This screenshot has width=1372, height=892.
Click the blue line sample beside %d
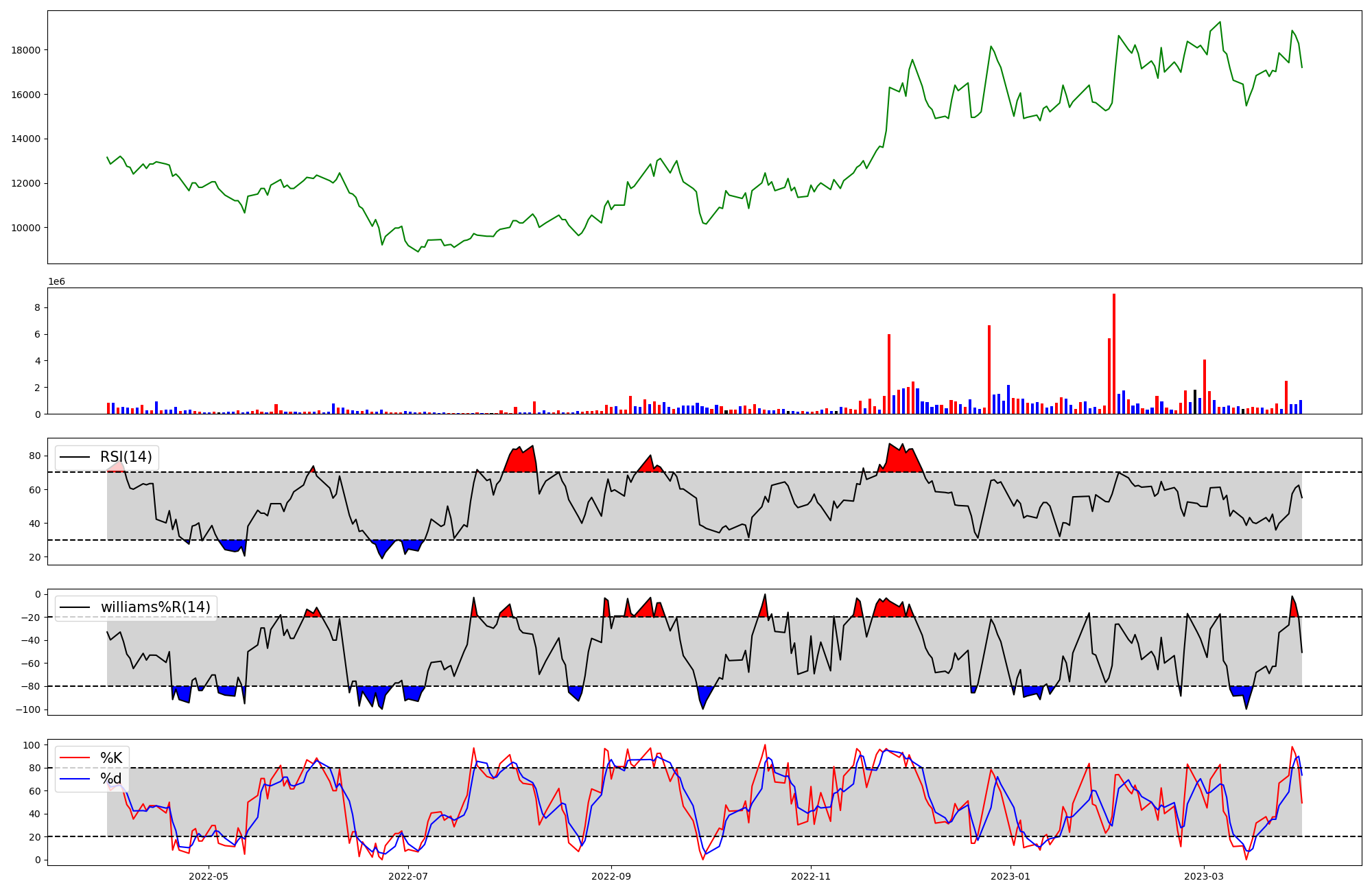(75, 779)
